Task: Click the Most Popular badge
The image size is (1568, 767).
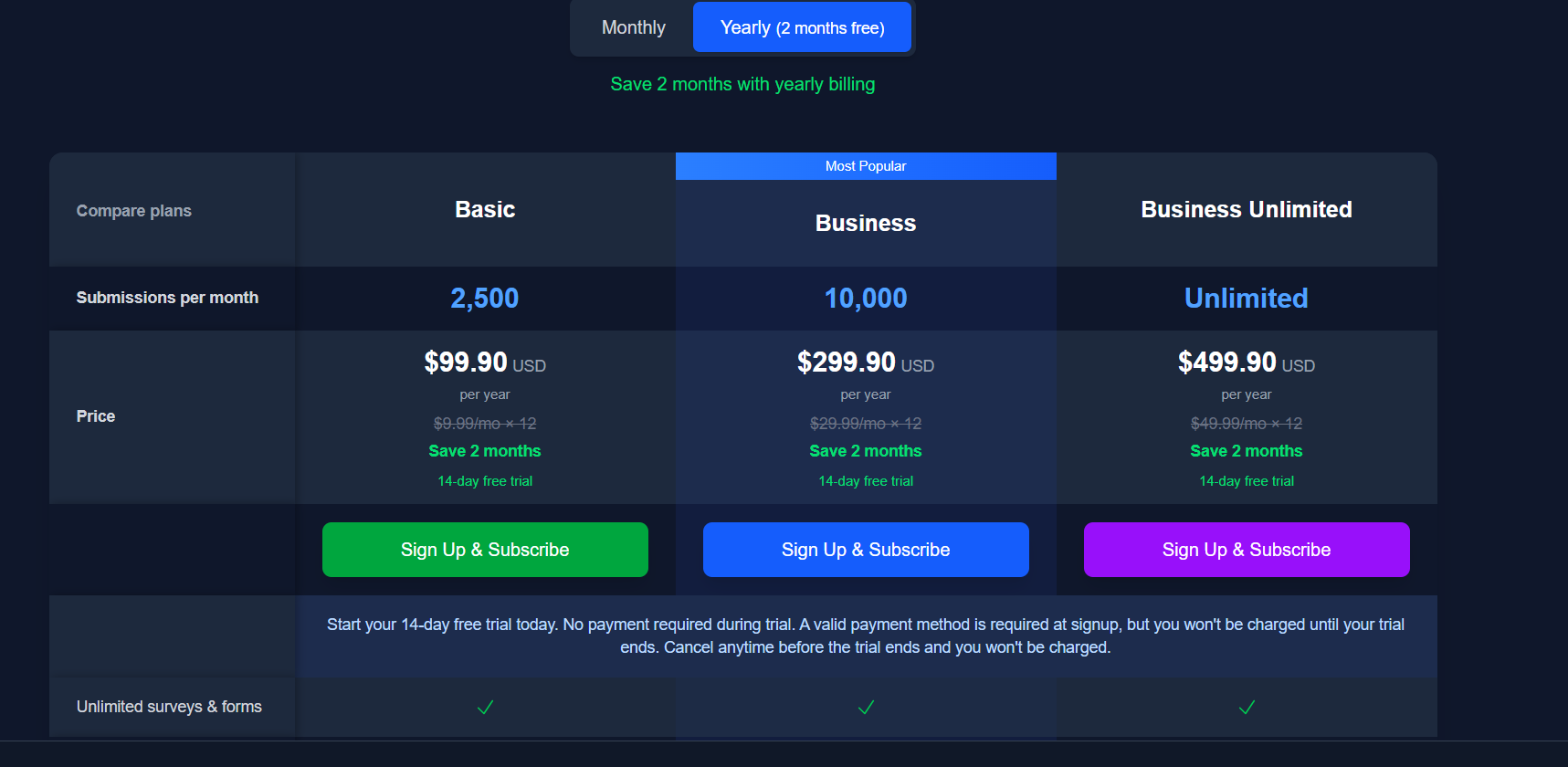Action: pos(866,166)
